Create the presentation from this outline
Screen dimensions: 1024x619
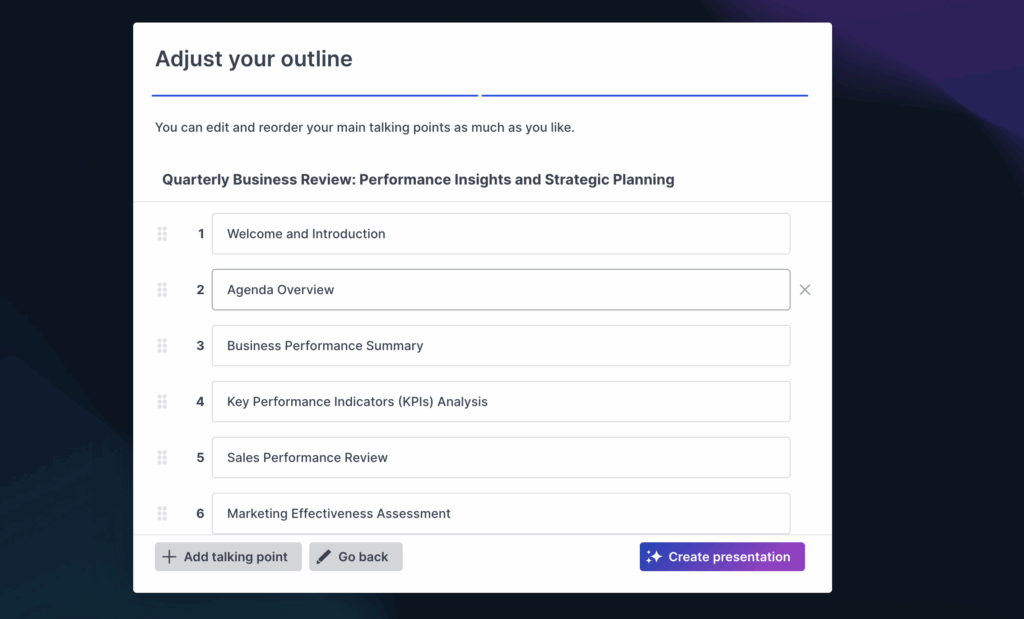pos(722,557)
